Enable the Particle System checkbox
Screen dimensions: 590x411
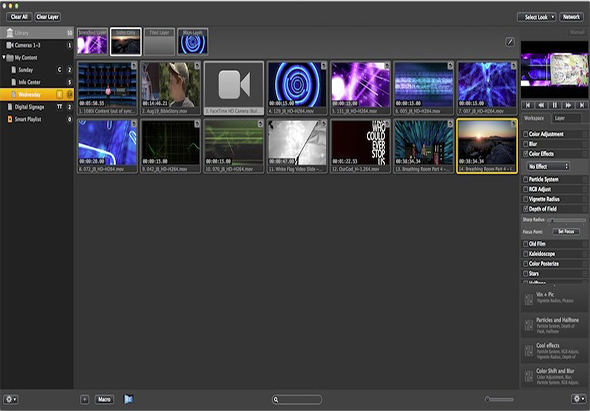pyautogui.click(x=525, y=179)
